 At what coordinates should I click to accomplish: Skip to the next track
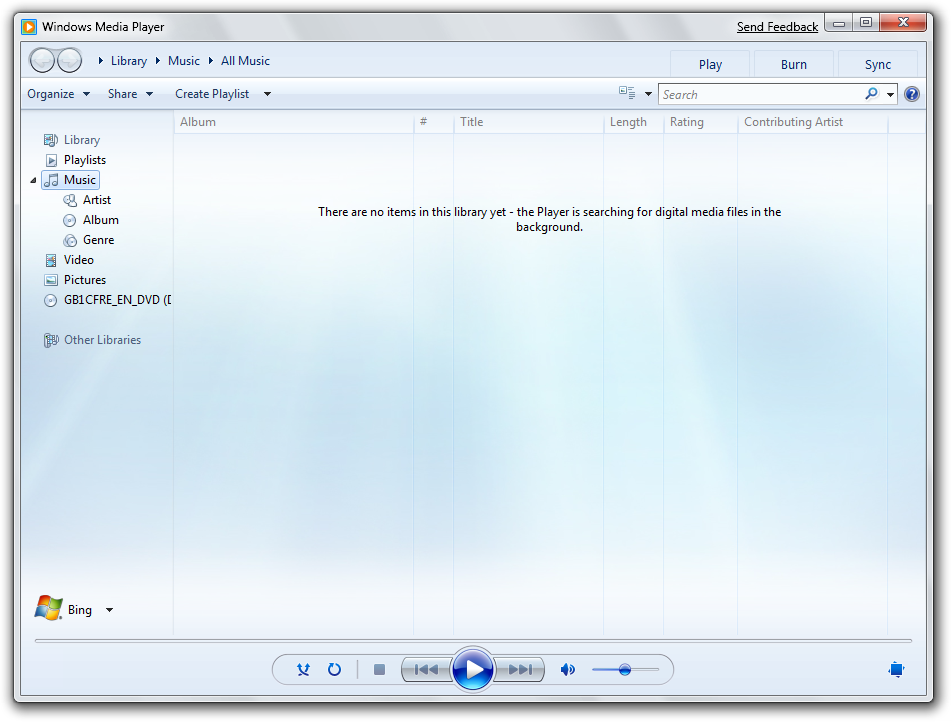pyautogui.click(x=520, y=670)
